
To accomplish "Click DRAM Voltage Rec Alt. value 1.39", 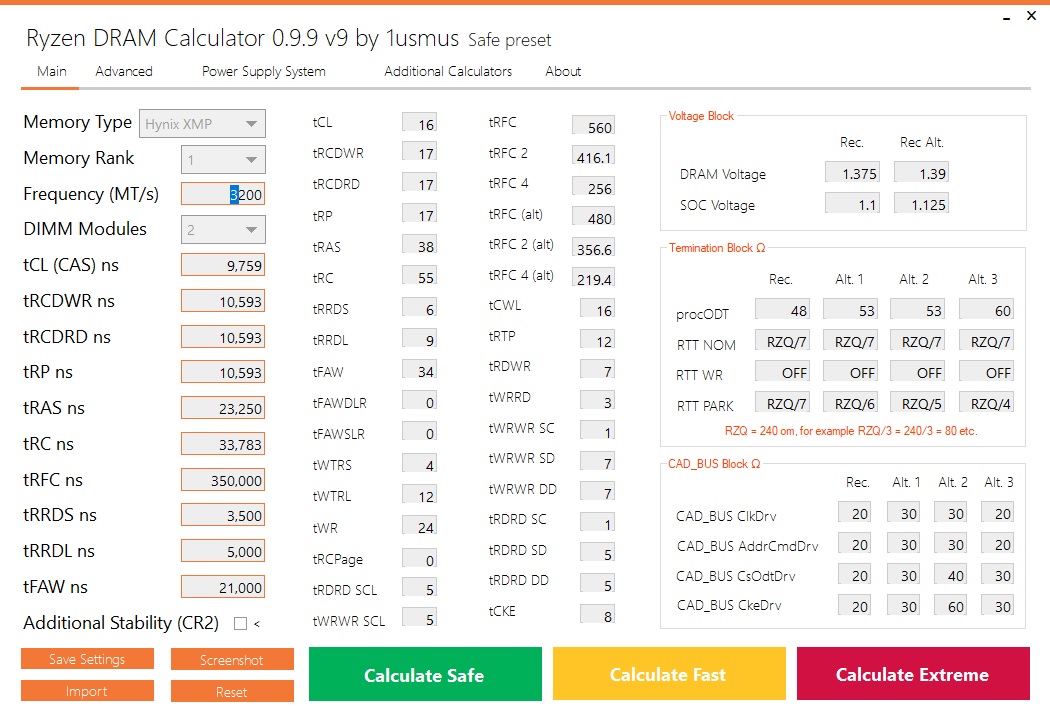I will point(921,173).
